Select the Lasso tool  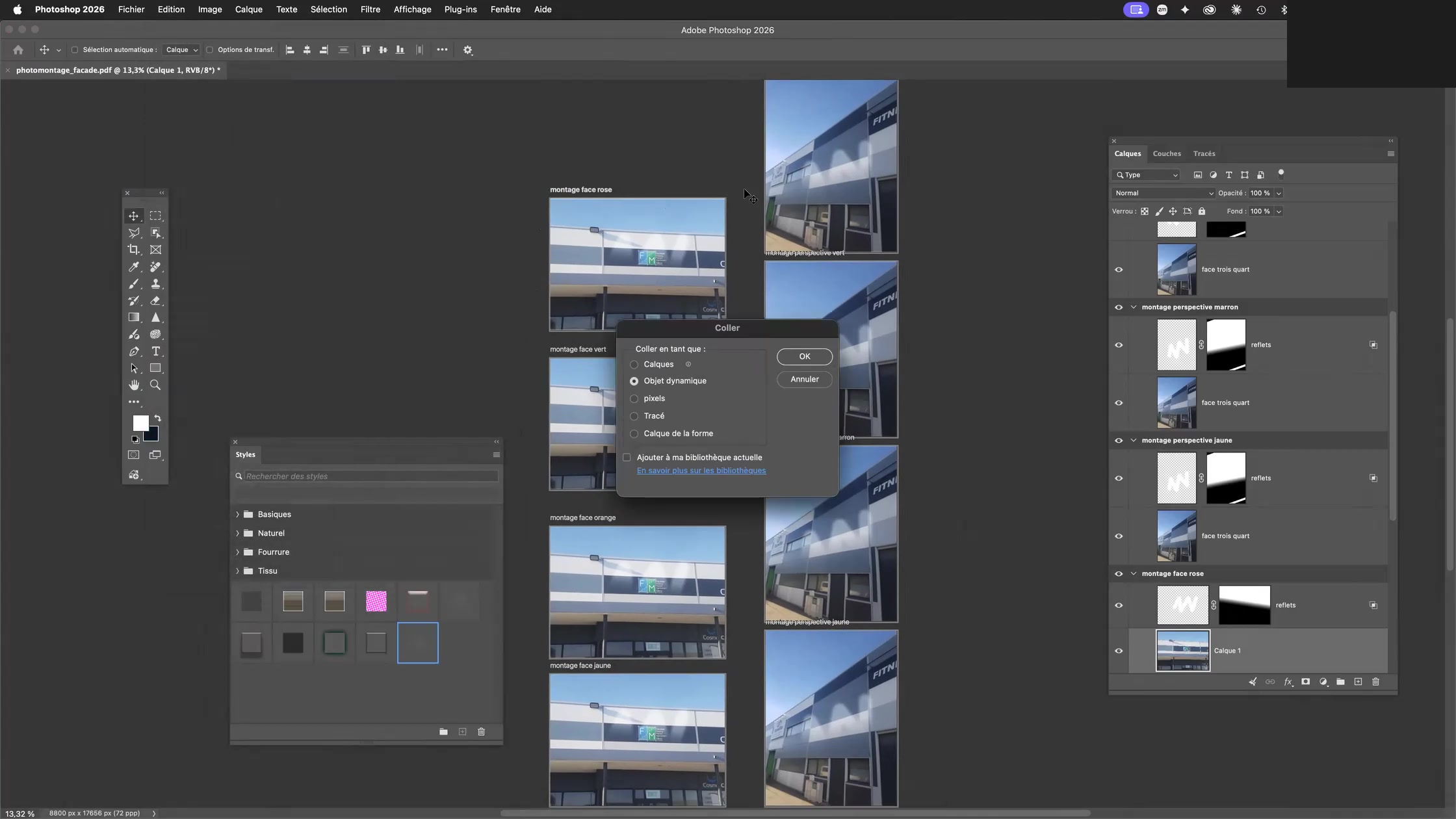pos(133,233)
